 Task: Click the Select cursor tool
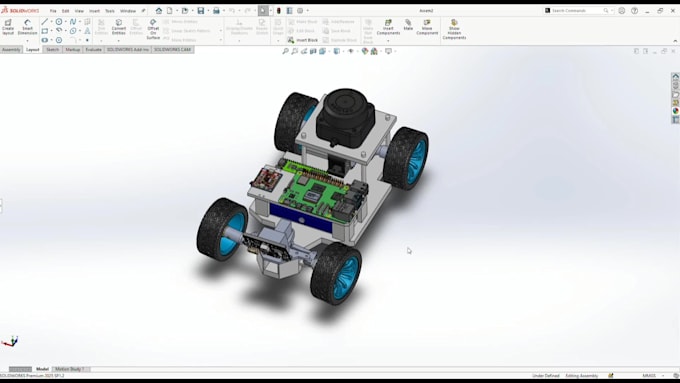point(263,10)
